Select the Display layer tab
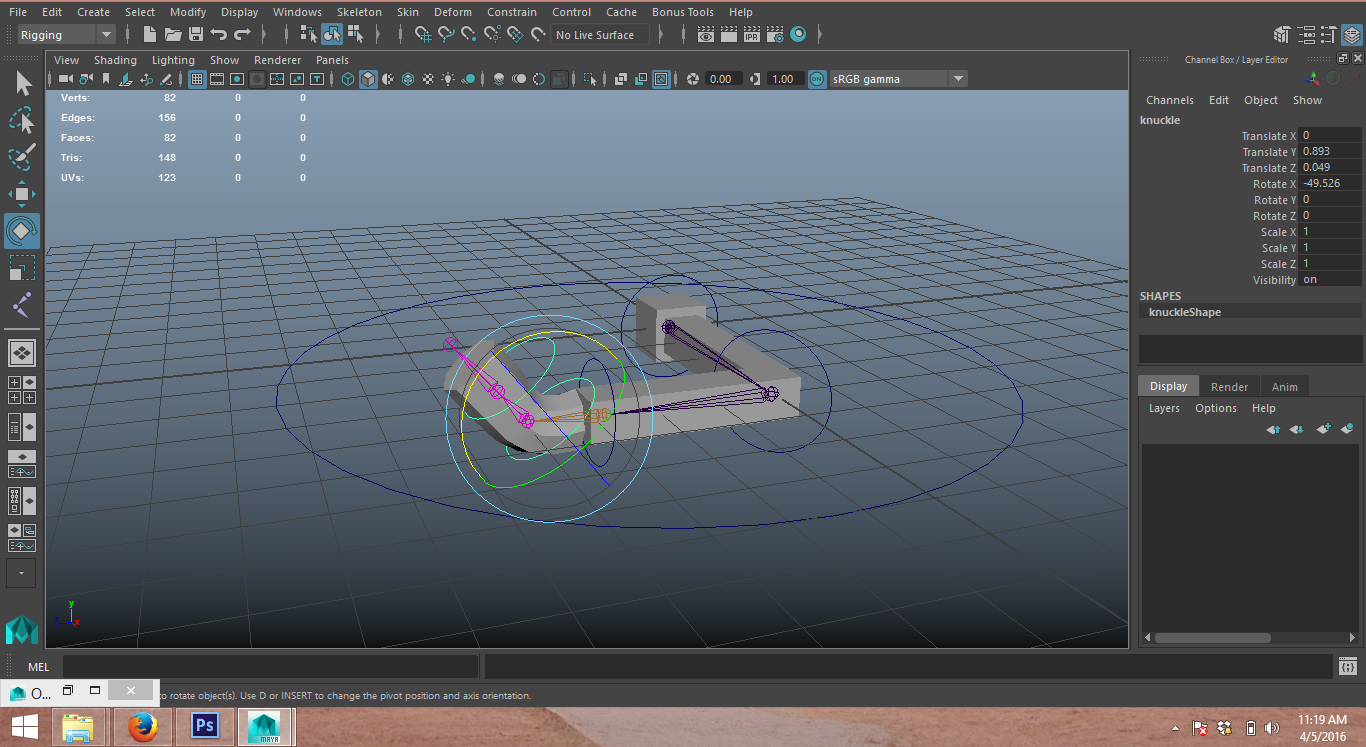 [x=1168, y=386]
